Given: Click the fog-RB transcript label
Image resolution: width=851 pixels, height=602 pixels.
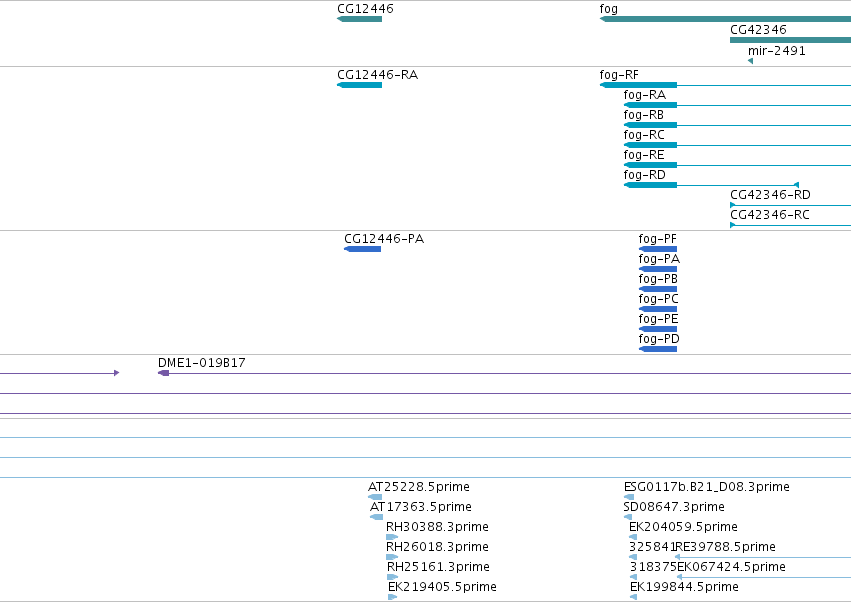Looking at the screenshot, I should [x=643, y=115].
